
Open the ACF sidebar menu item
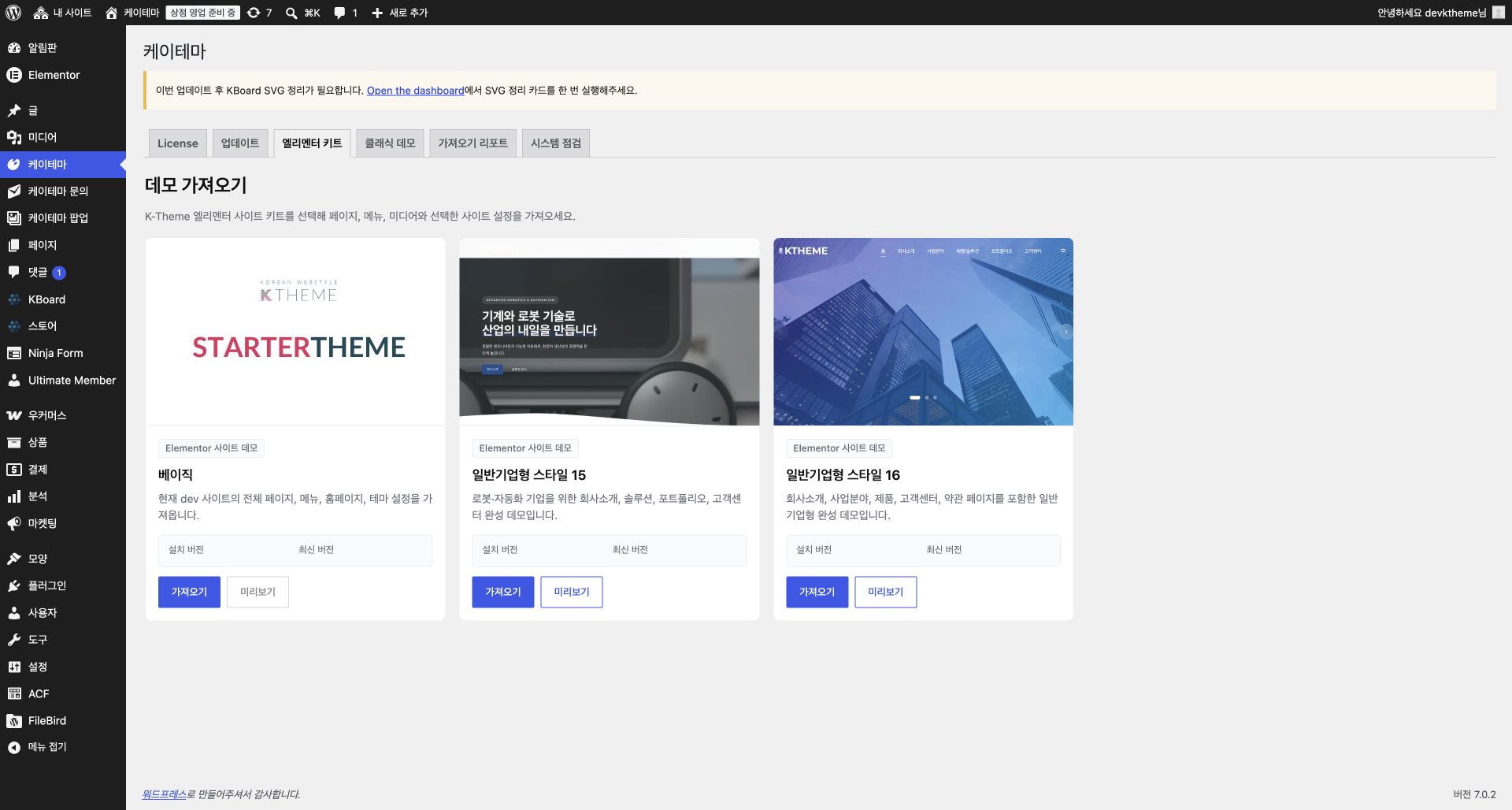tap(63, 694)
